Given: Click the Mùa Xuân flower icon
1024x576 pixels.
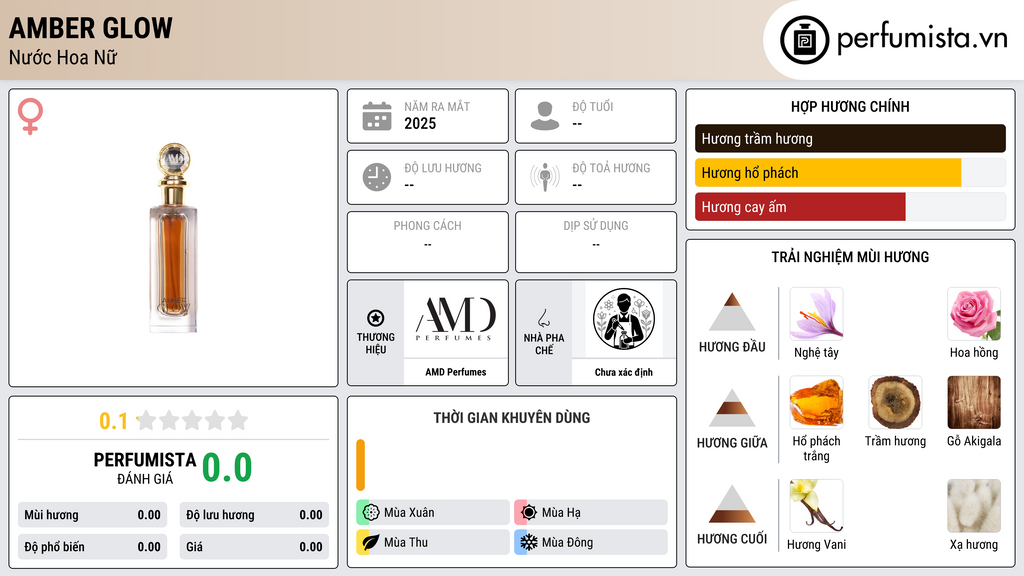Looking at the screenshot, I should [x=371, y=513].
